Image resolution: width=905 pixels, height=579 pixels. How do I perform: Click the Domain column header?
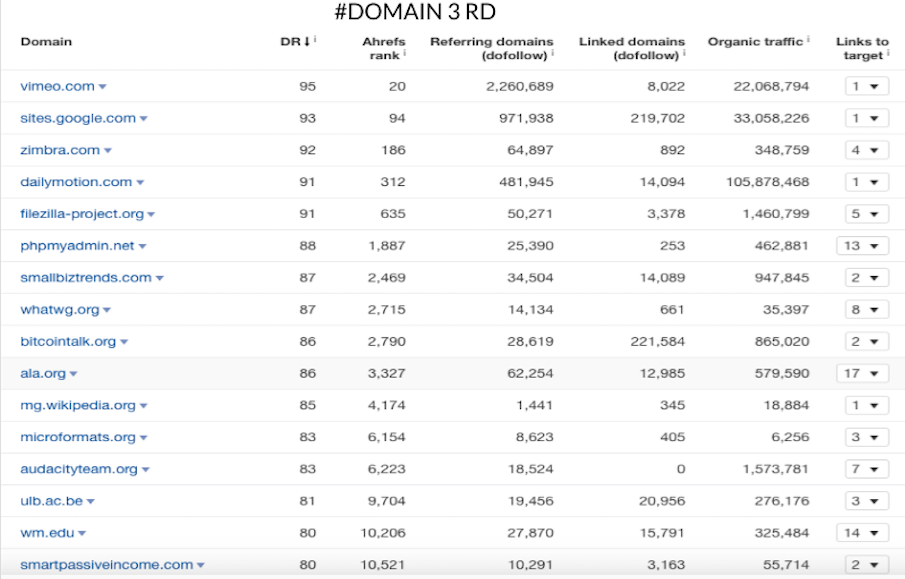(46, 42)
